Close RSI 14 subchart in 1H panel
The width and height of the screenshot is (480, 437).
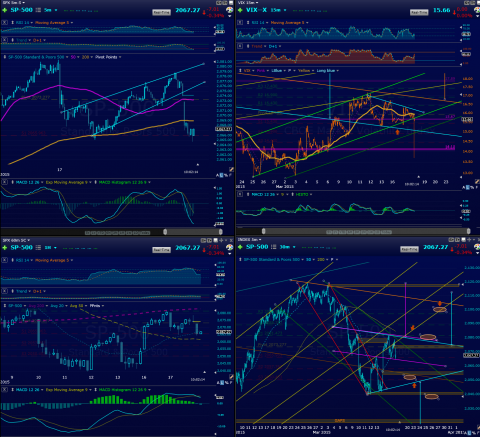[4, 260]
